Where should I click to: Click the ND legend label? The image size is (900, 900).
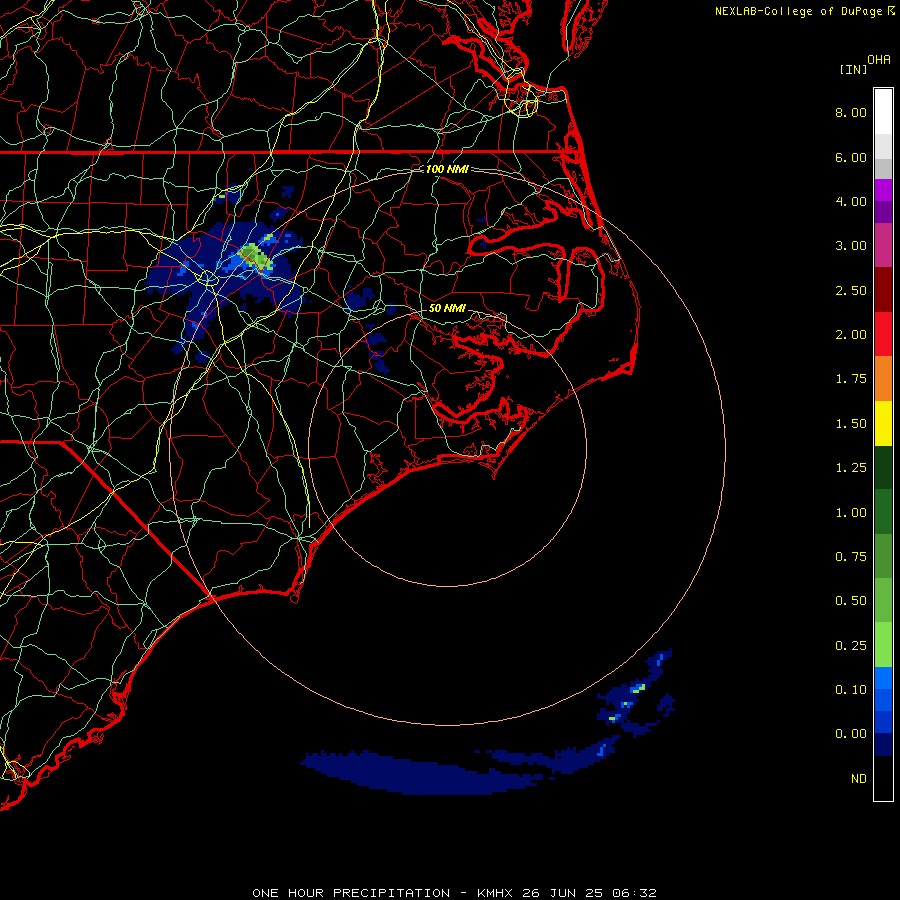[859, 779]
